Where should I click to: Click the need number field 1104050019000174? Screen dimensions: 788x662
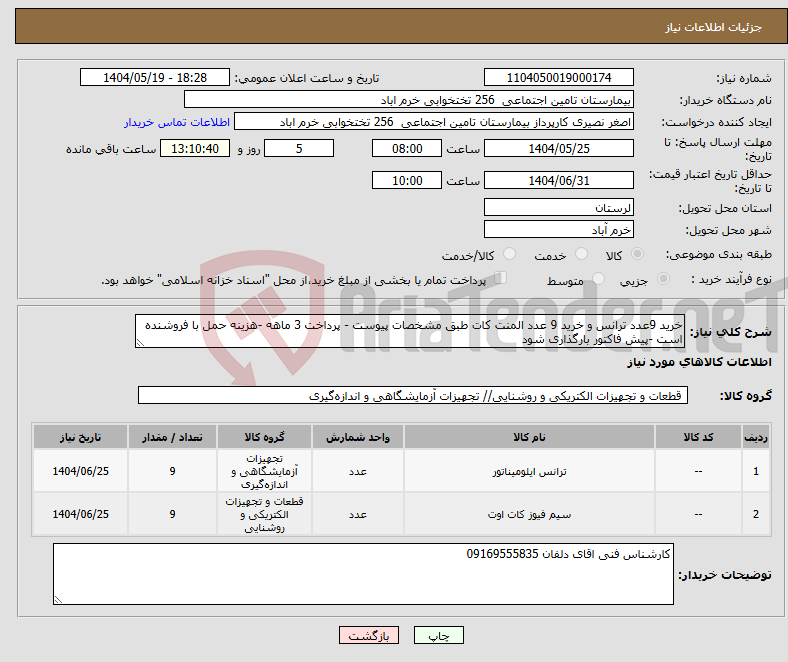click(558, 78)
